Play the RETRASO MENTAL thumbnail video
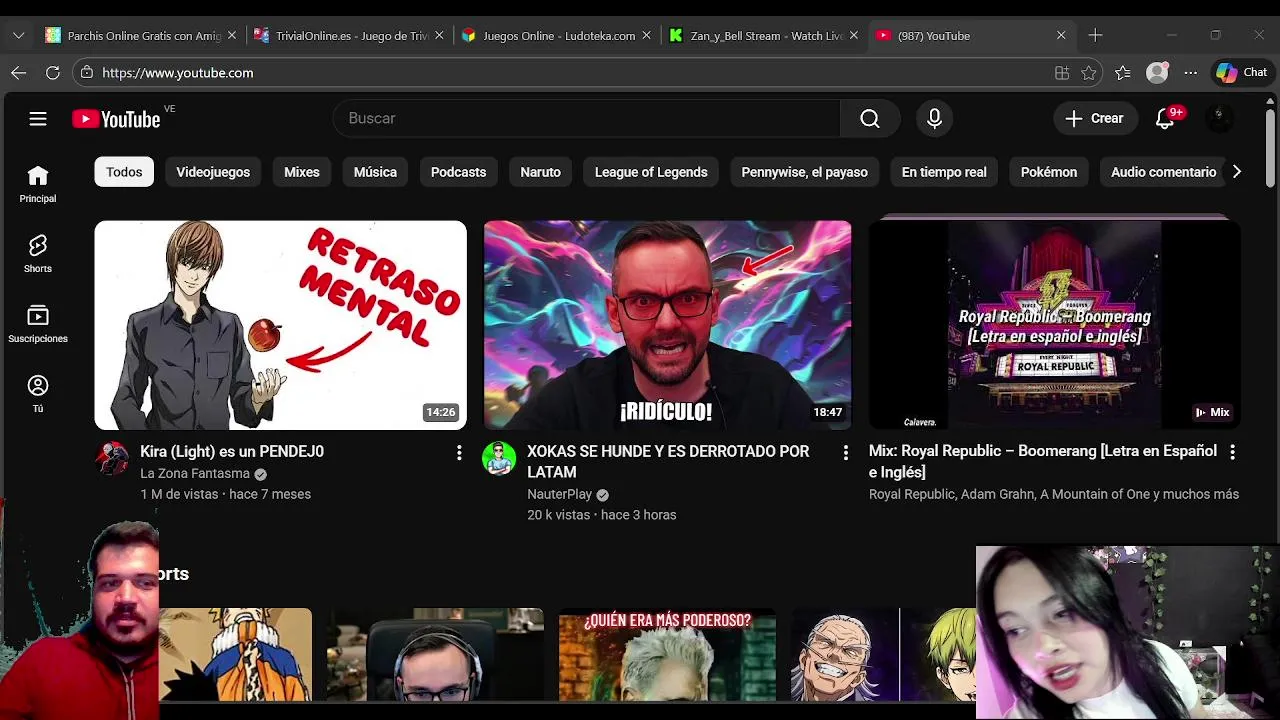The image size is (1280, 720). (x=280, y=325)
